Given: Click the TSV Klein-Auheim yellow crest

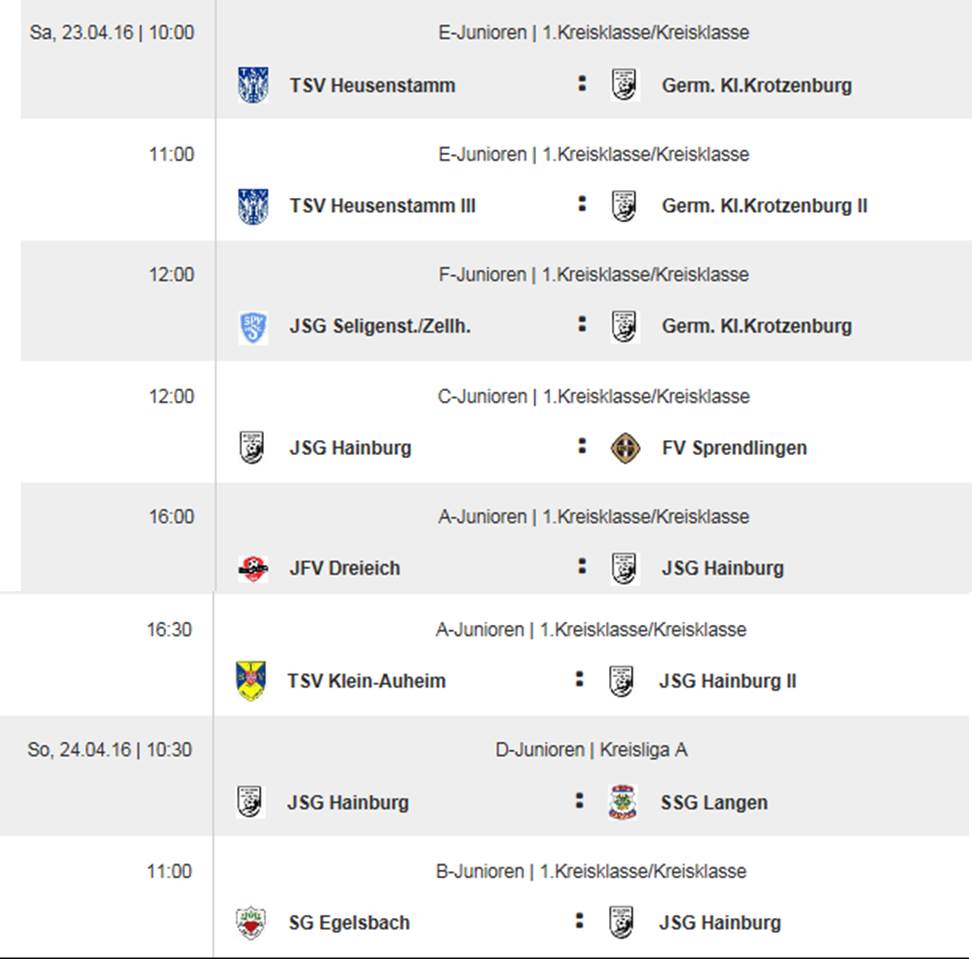Looking at the screenshot, I should (x=251, y=681).
